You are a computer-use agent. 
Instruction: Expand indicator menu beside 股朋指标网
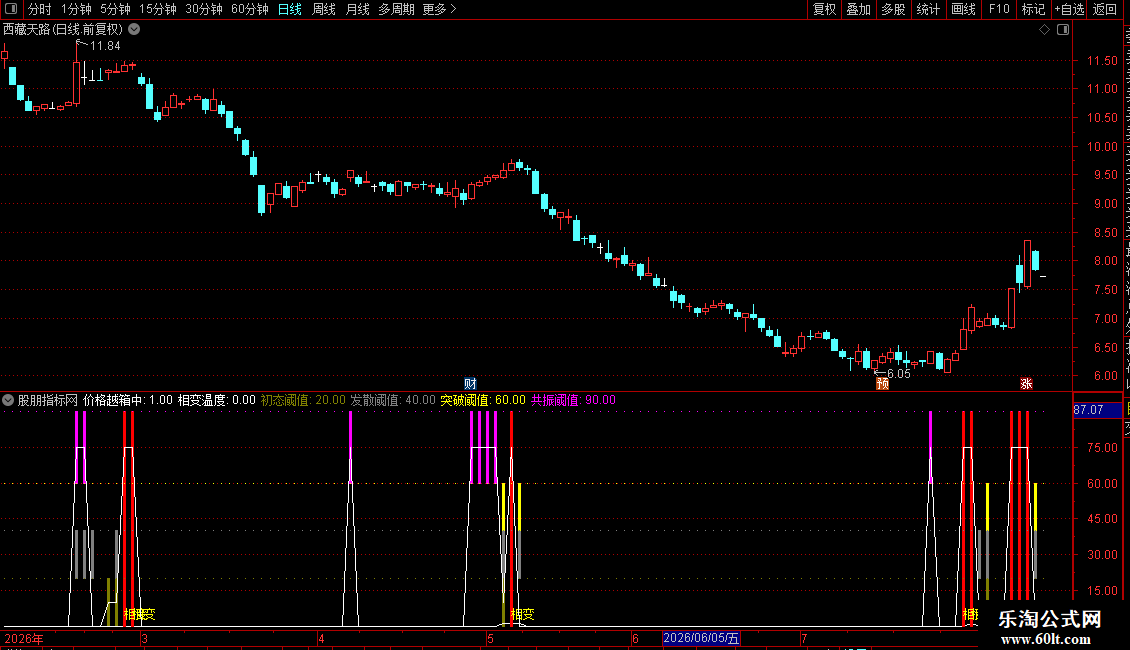[x=8, y=400]
